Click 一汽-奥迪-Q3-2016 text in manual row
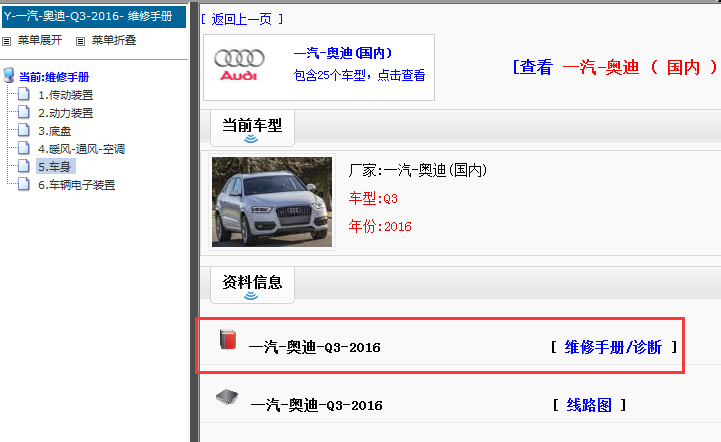This screenshot has width=721, height=442. 315,347
